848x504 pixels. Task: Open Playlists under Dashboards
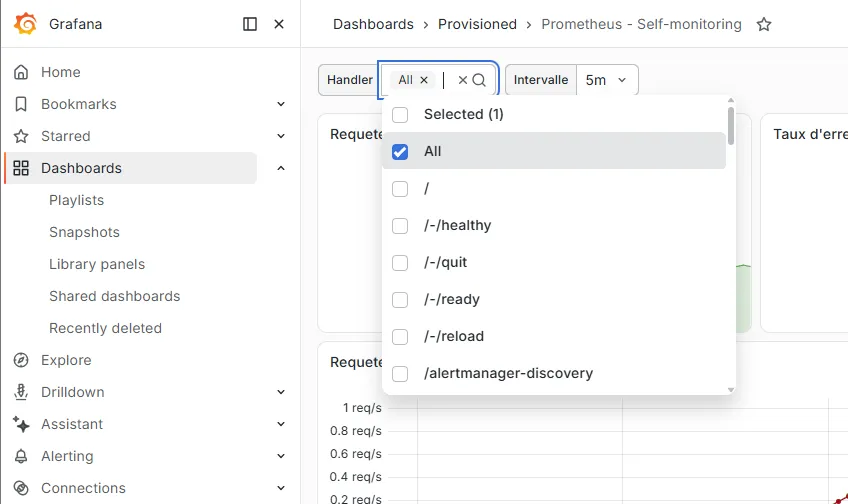pos(76,200)
